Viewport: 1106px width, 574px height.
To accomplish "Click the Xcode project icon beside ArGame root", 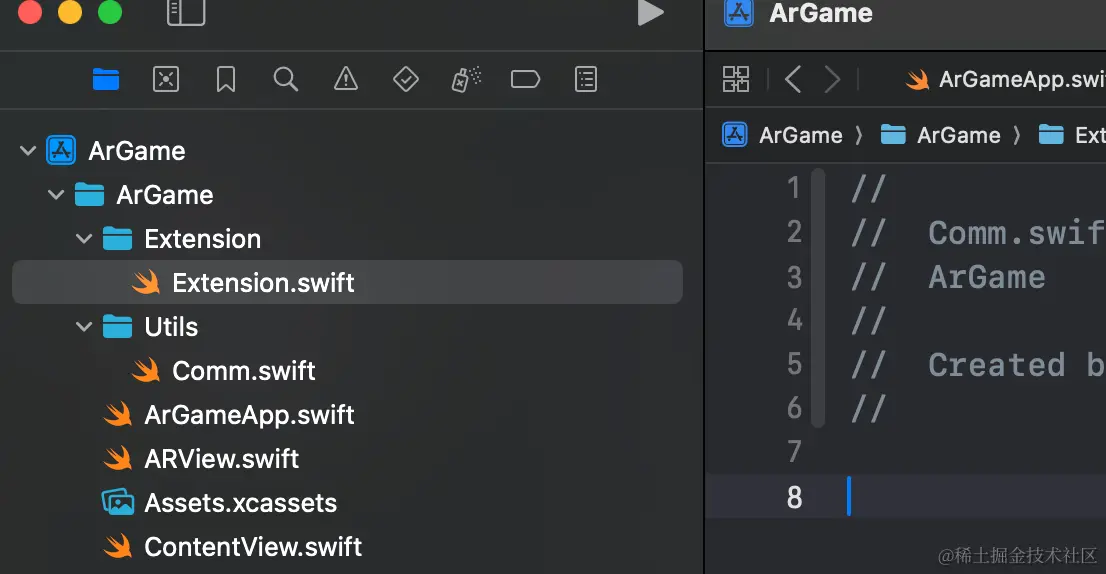I will [61, 150].
